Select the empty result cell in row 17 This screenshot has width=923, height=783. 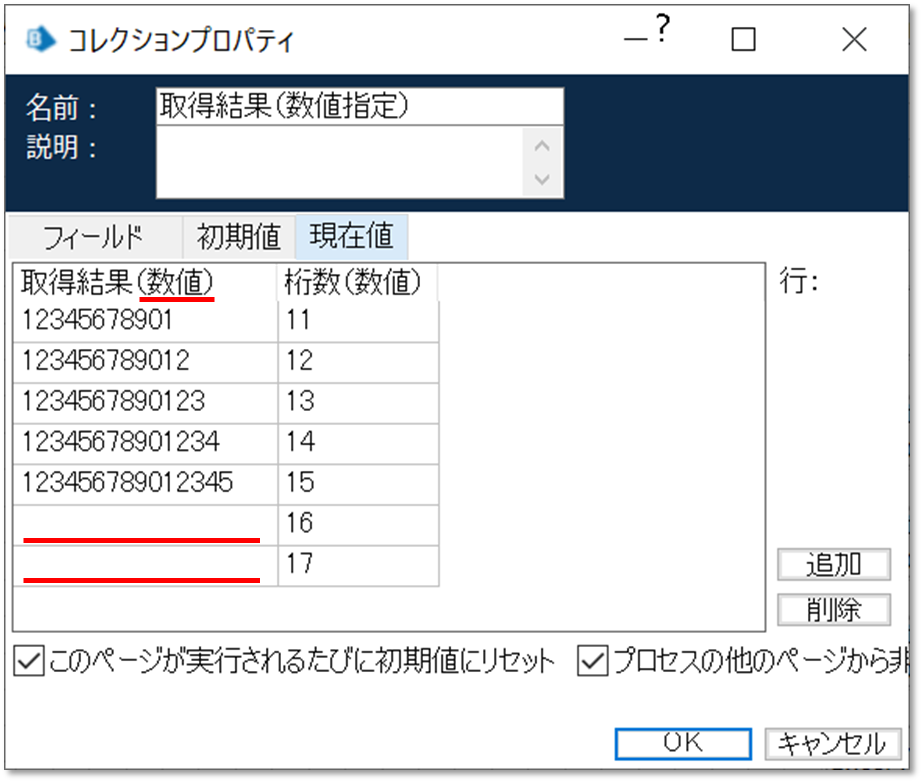pos(145,565)
